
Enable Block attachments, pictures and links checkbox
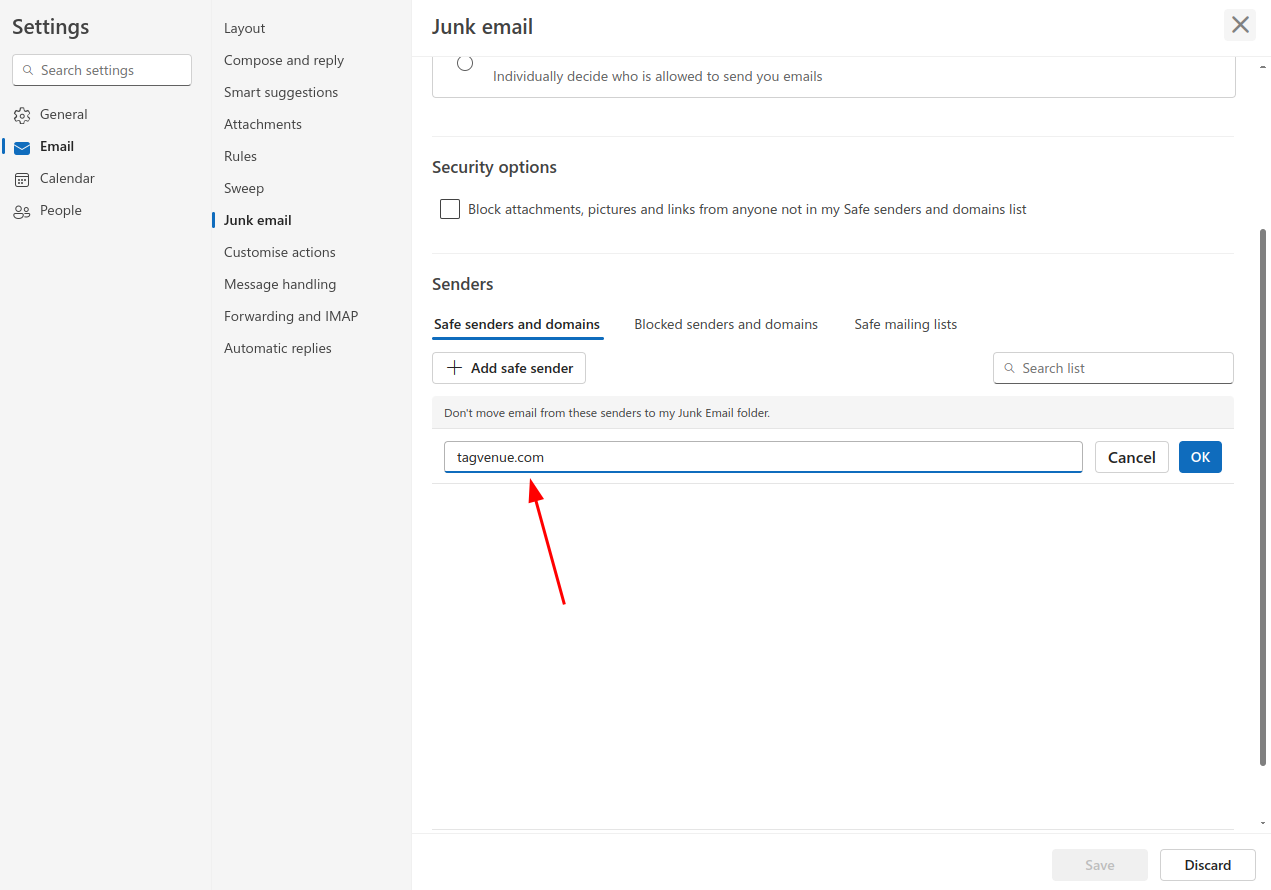450,209
